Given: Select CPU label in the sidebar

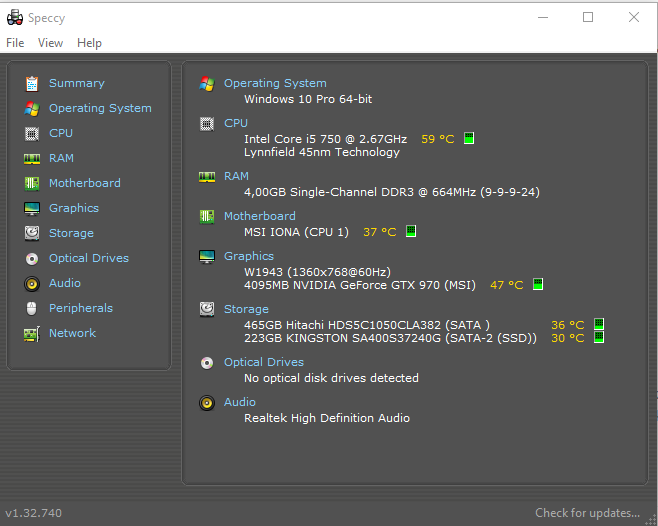Looking at the screenshot, I should coord(61,133).
